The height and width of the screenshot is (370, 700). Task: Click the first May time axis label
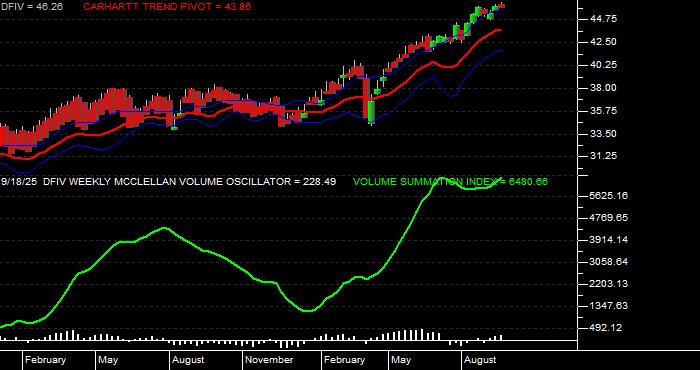[x=108, y=360]
